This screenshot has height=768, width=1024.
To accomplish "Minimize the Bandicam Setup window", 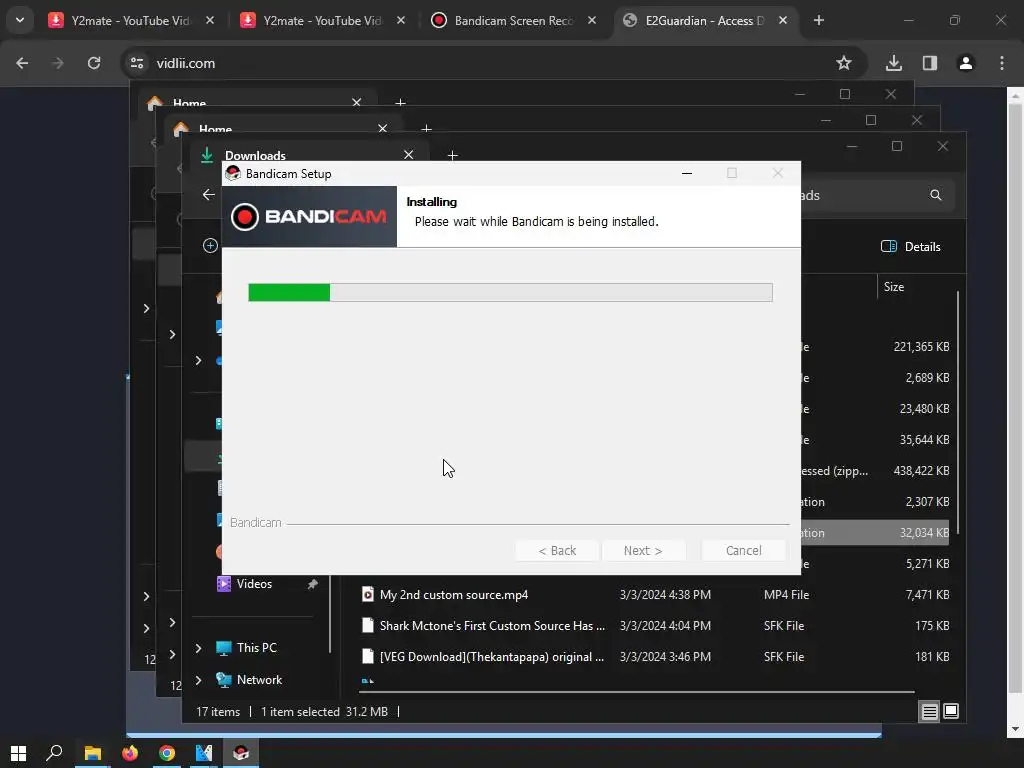I will coord(687,173).
